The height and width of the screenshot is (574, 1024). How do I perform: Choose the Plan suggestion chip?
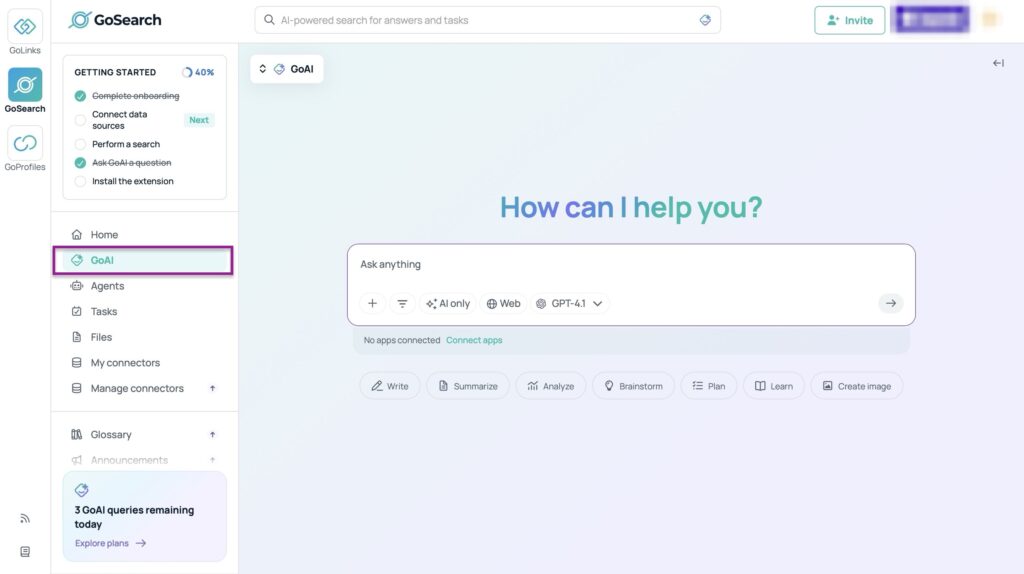(709, 386)
